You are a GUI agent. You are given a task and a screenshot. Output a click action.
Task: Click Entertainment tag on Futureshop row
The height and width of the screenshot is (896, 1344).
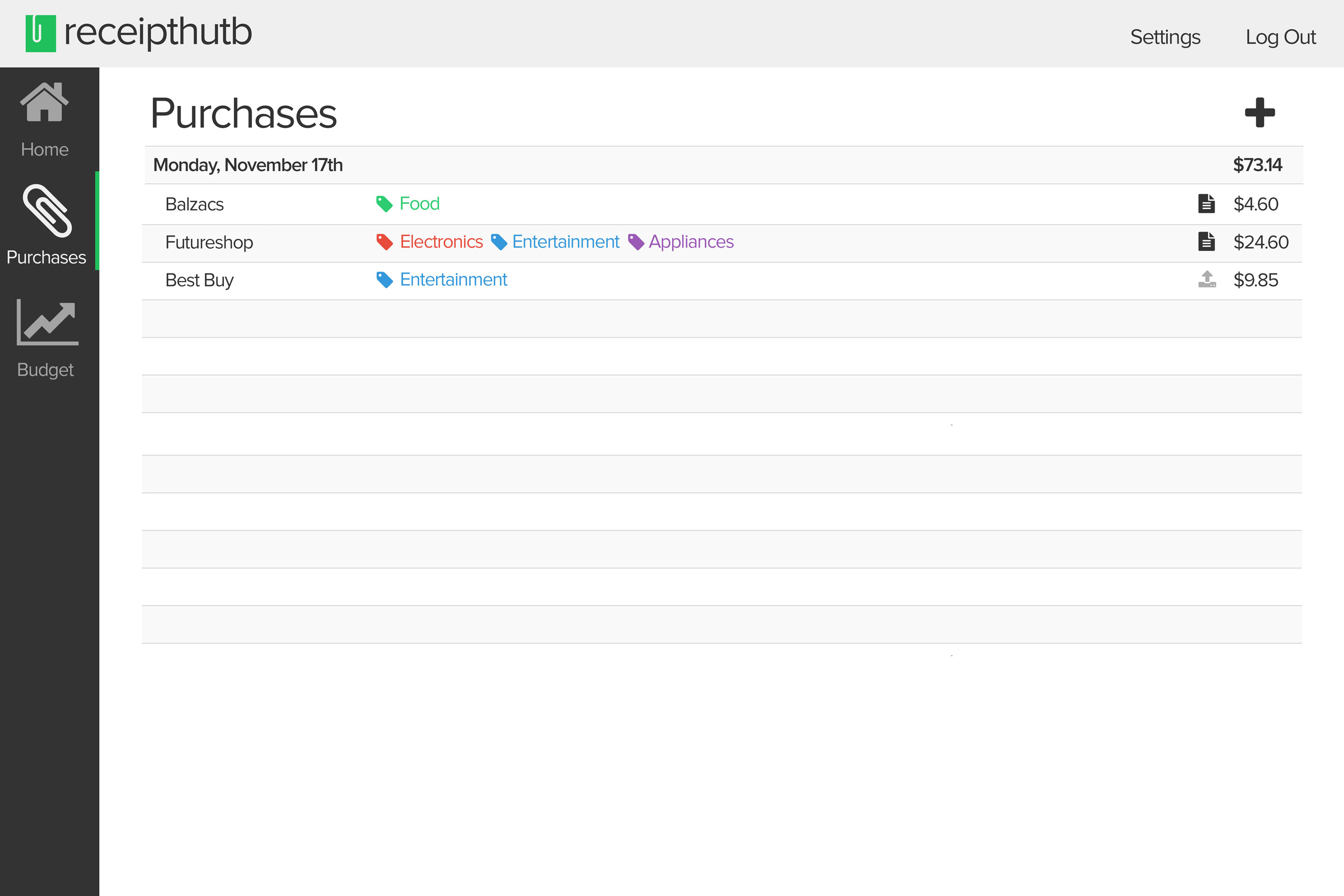pyautogui.click(x=565, y=242)
